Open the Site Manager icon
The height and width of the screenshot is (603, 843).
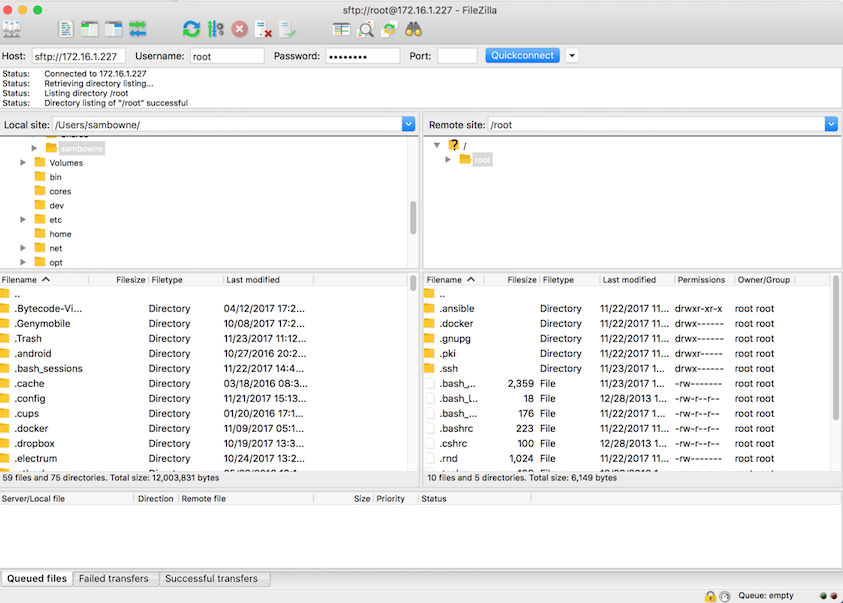pyautogui.click(x=12, y=29)
